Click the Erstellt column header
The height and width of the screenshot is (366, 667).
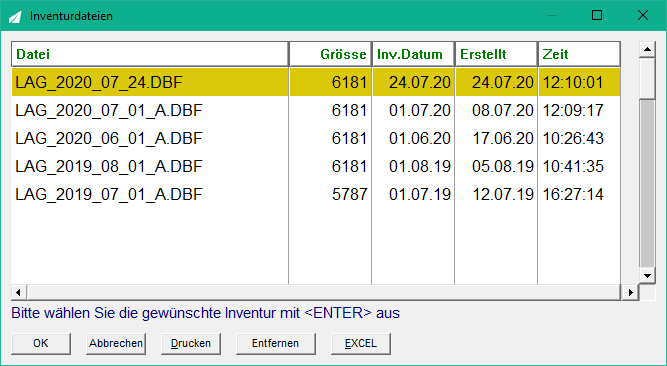[496, 54]
